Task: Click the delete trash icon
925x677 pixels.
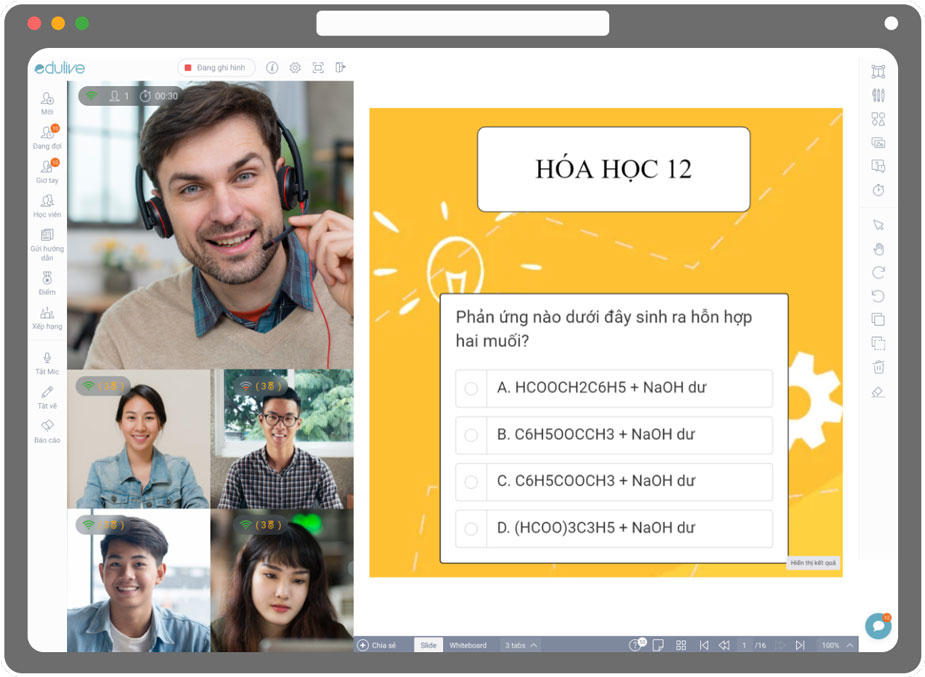Action: tap(878, 368)
